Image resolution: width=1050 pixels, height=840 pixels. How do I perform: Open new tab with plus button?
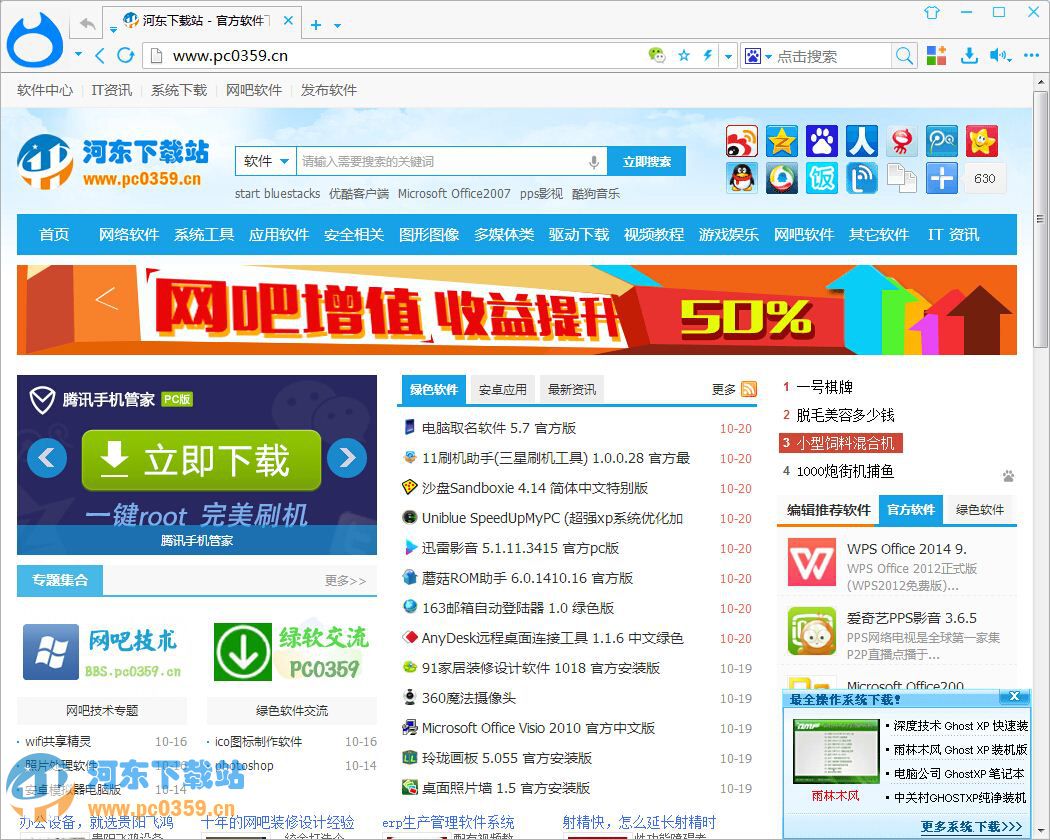[x=316, y=25]
